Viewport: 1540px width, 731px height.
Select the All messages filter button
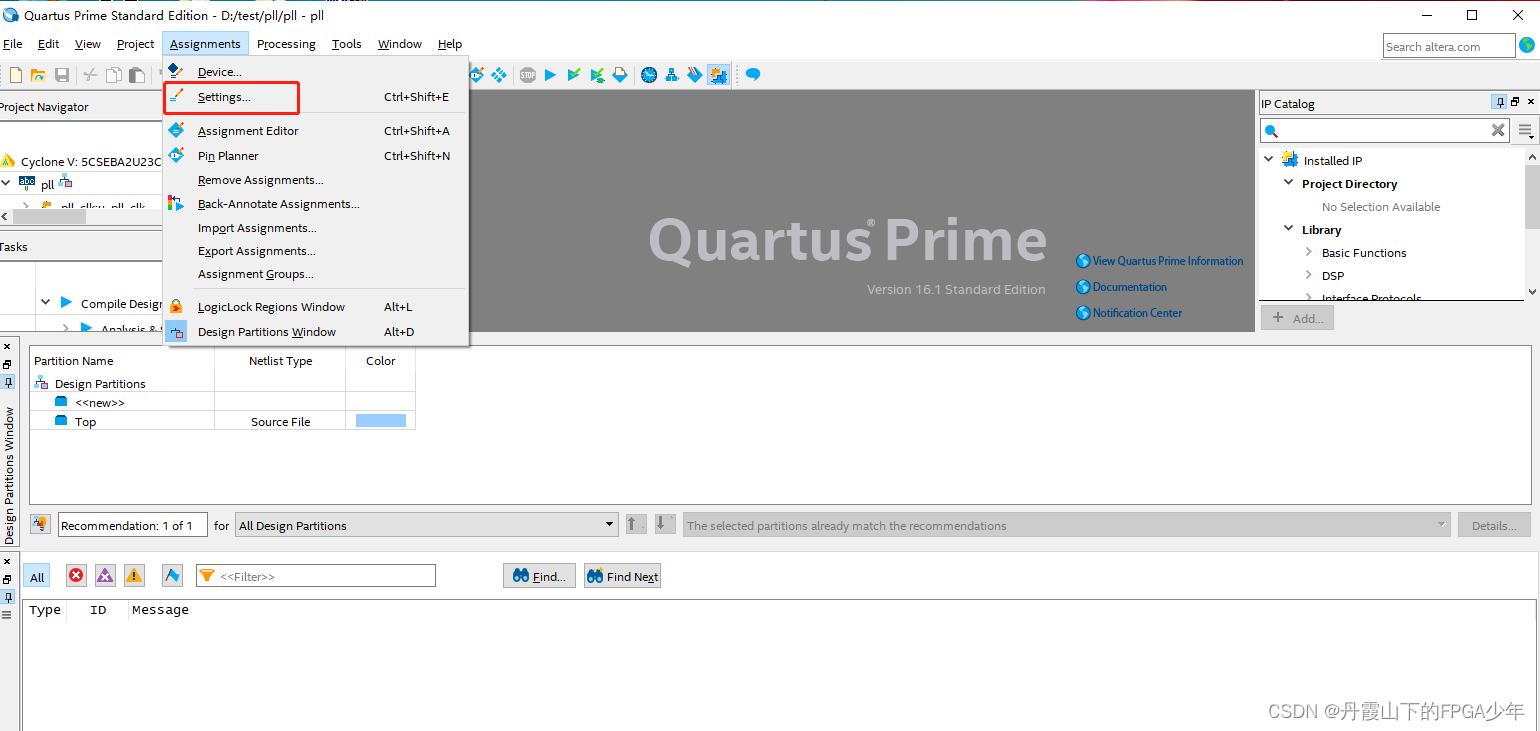tap(37, 577)
